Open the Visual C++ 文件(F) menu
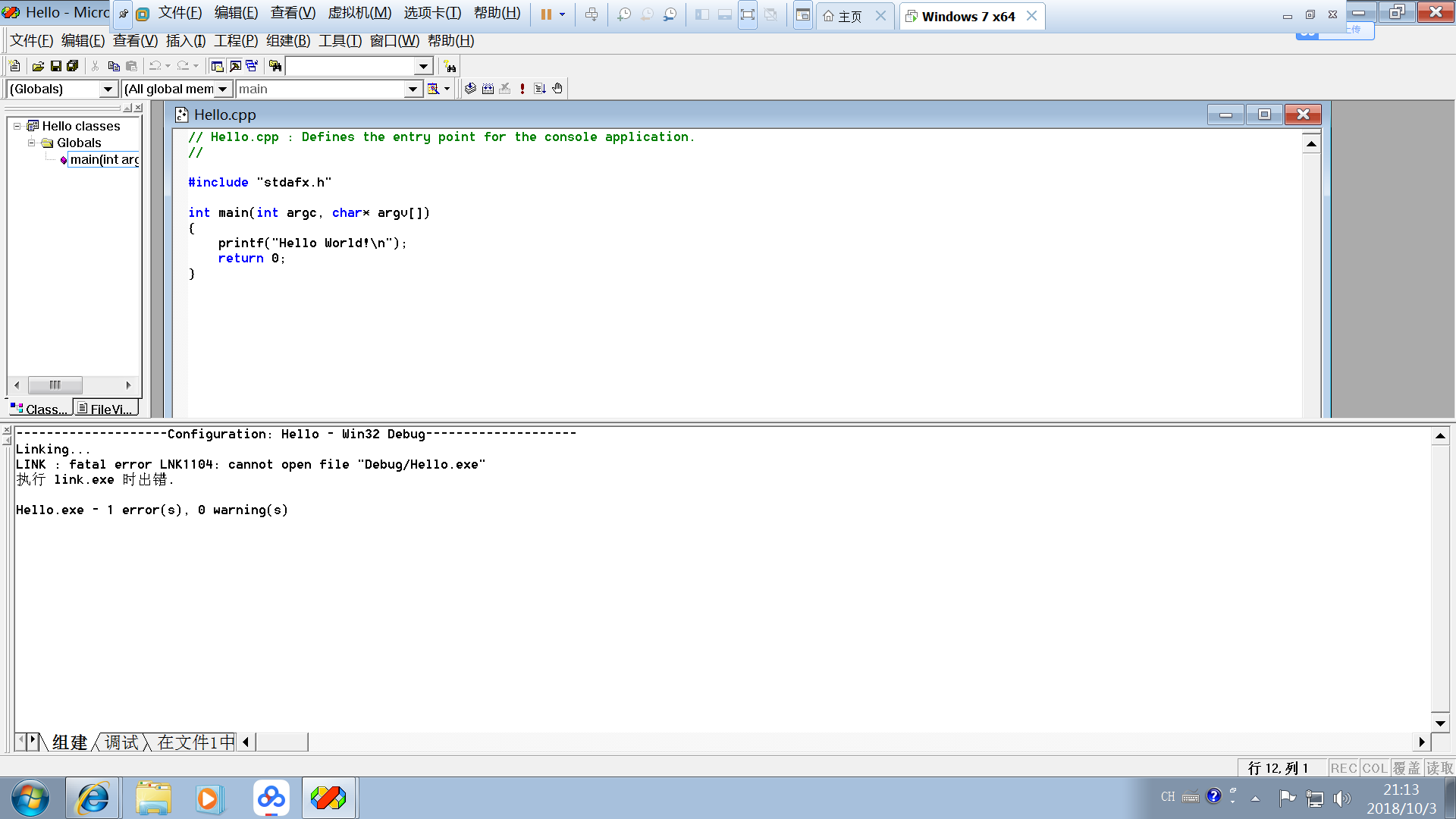This screenshot has height=819, width=1456. pyautogui.click(x=31, y=41)
